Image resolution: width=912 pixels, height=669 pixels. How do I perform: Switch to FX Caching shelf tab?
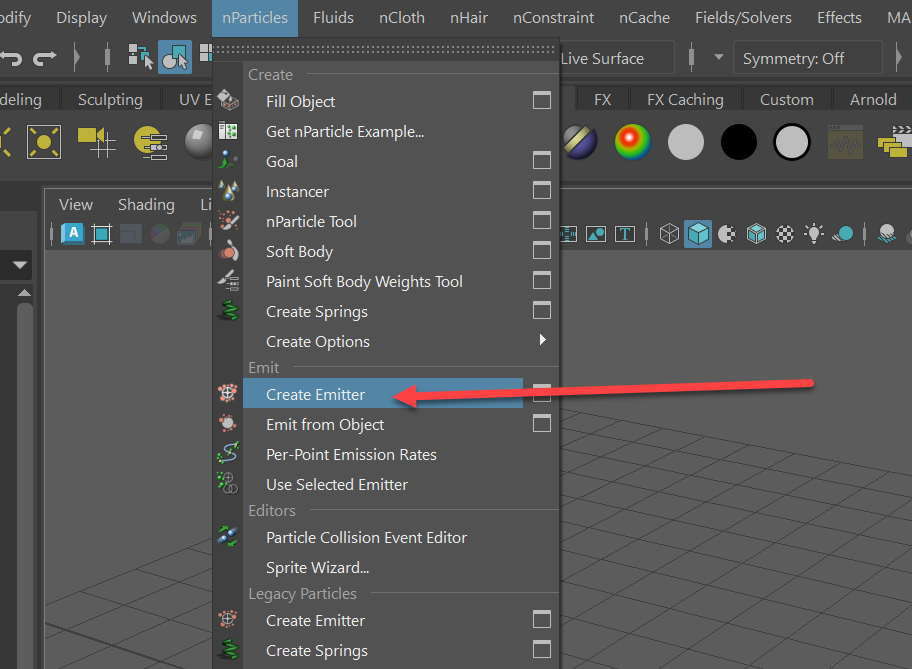click(x=685, y=100)
